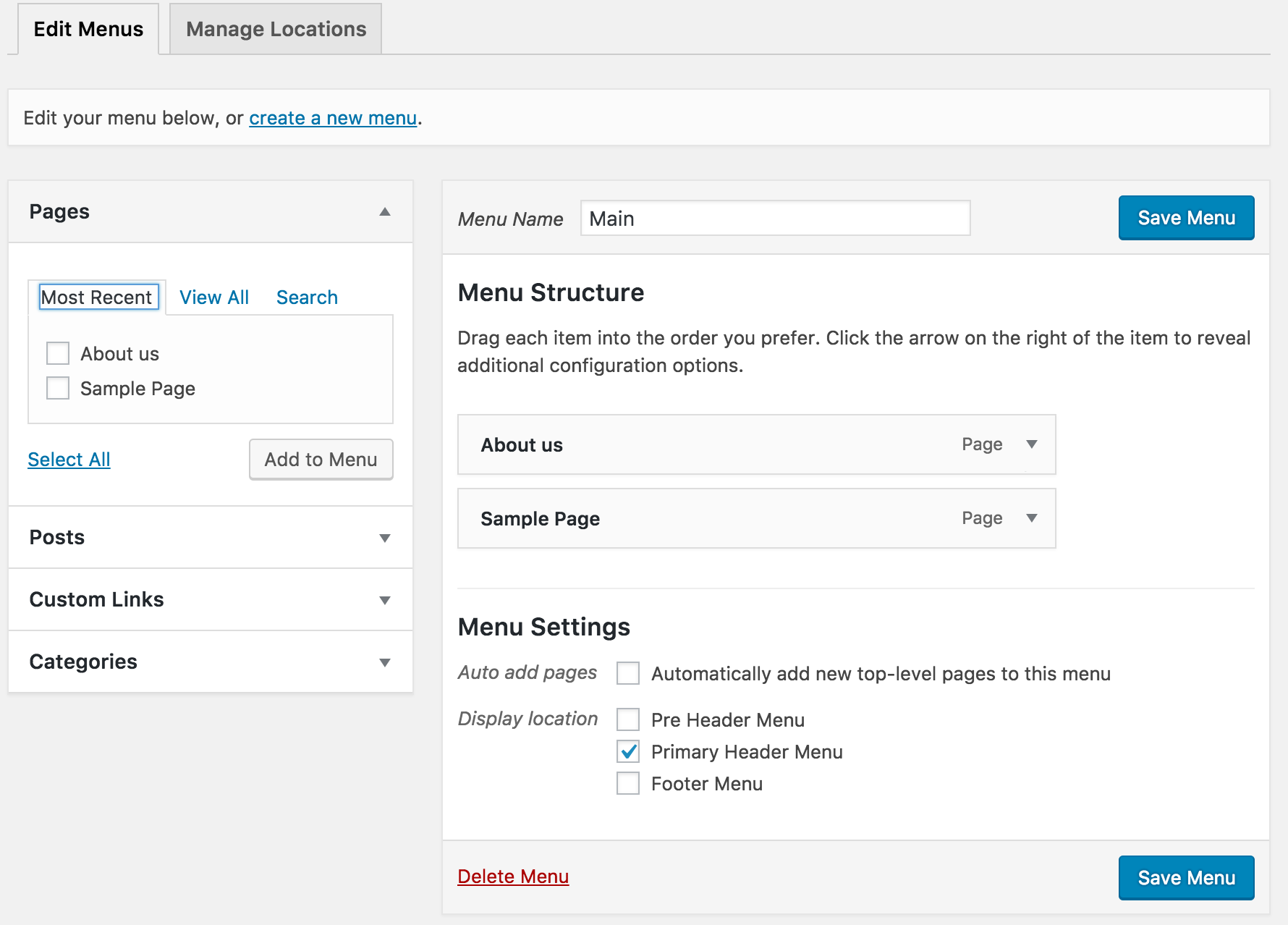The image size is (1288, 925).
Task: Uncheck Primary Header Menu location
Action: [628, 752]
